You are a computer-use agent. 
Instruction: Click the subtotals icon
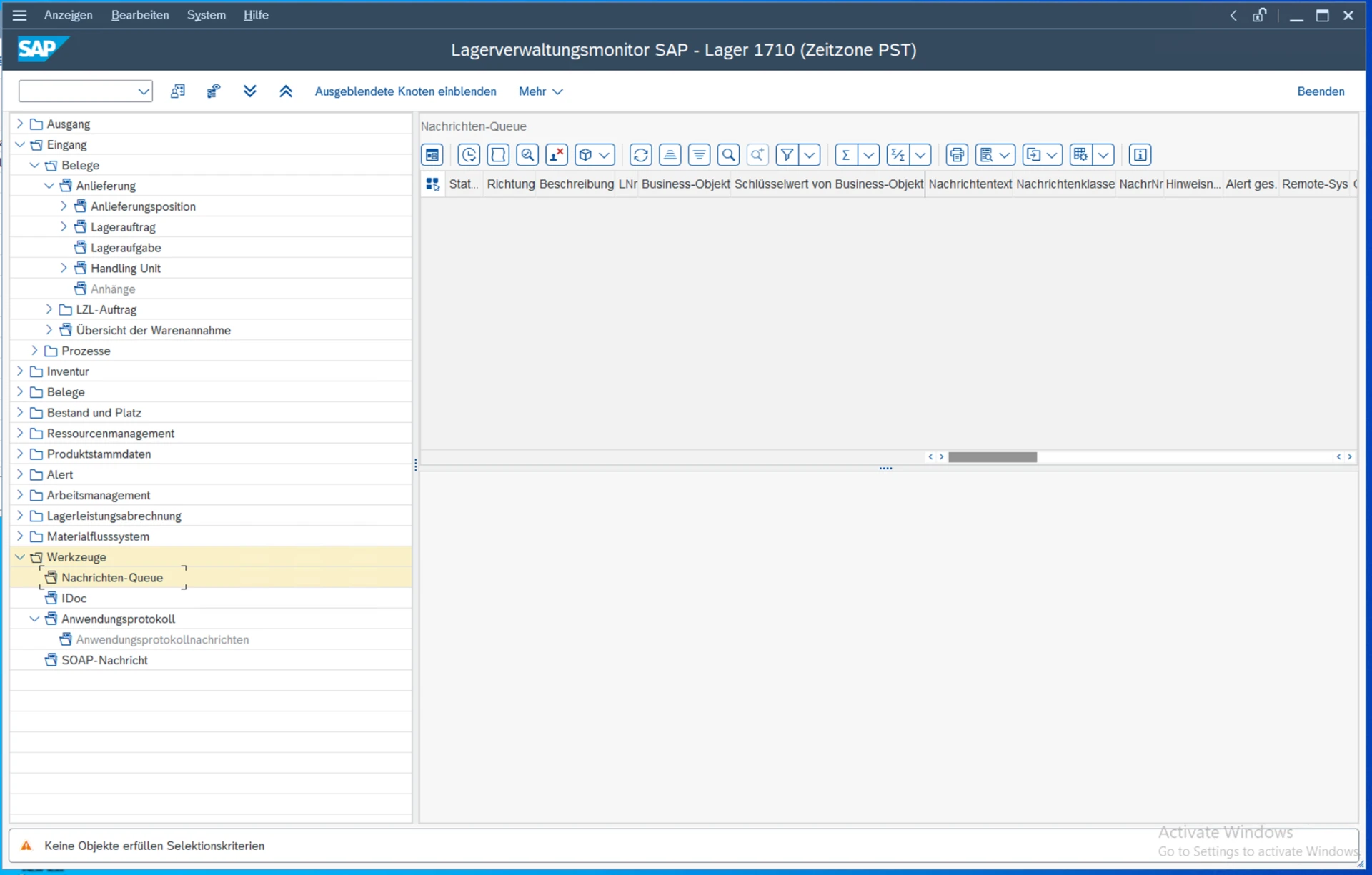898,155
